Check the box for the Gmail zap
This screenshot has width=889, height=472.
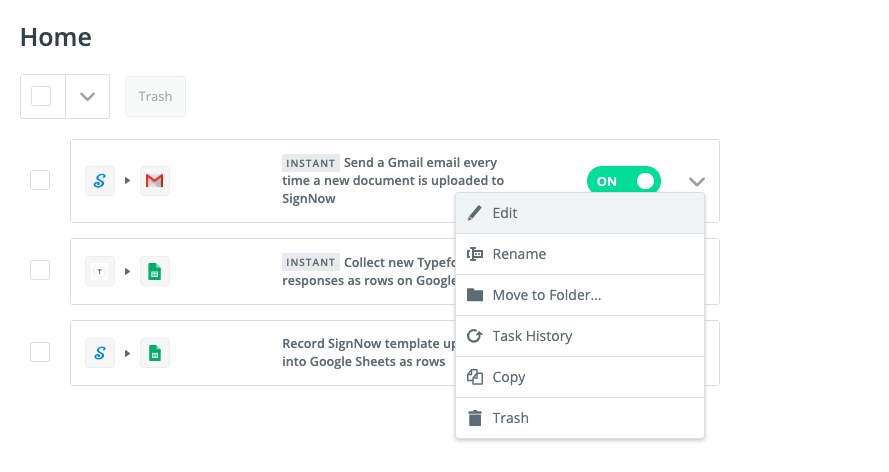point(40,180)
